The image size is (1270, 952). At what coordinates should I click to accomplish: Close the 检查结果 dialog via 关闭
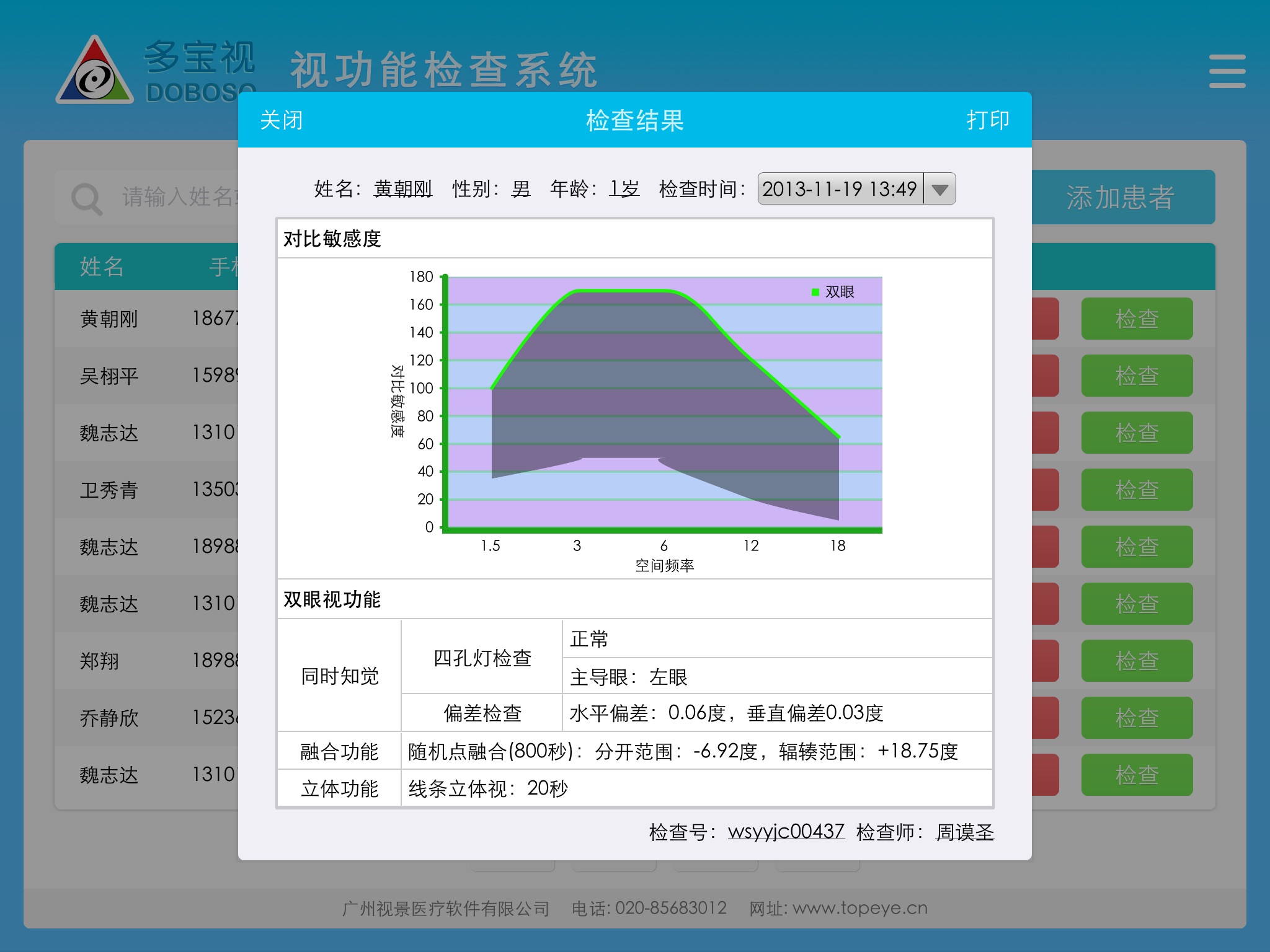[x=282, y=120]
